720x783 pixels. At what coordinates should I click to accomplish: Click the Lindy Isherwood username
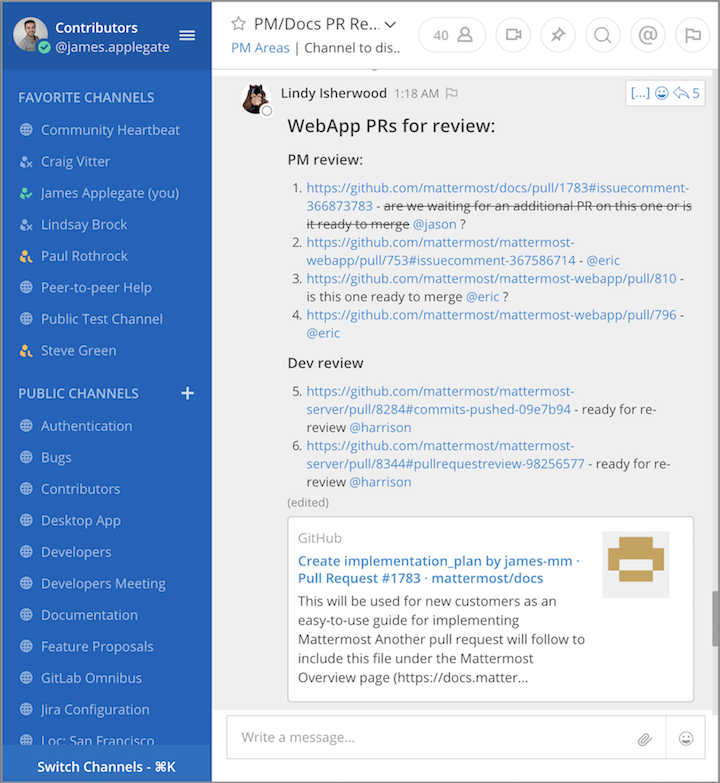(334, 93)
